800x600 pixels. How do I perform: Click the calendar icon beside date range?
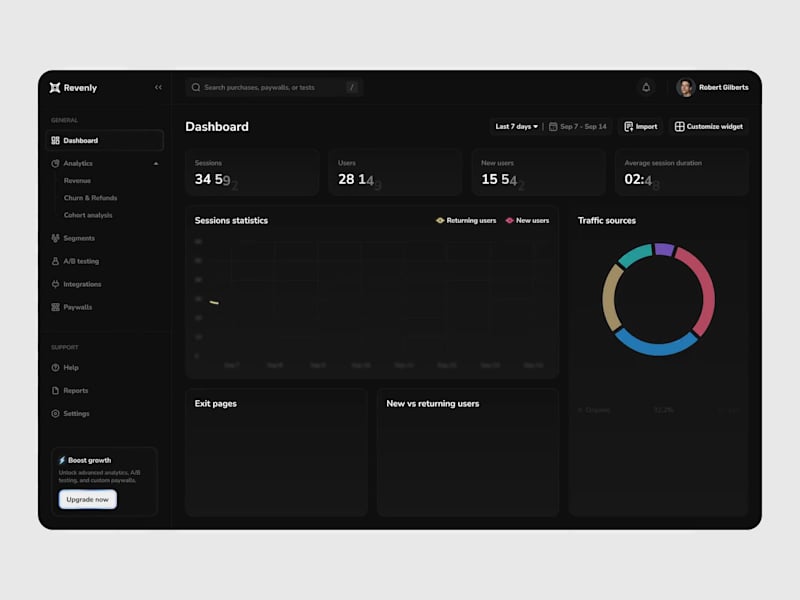click(552, 126)
